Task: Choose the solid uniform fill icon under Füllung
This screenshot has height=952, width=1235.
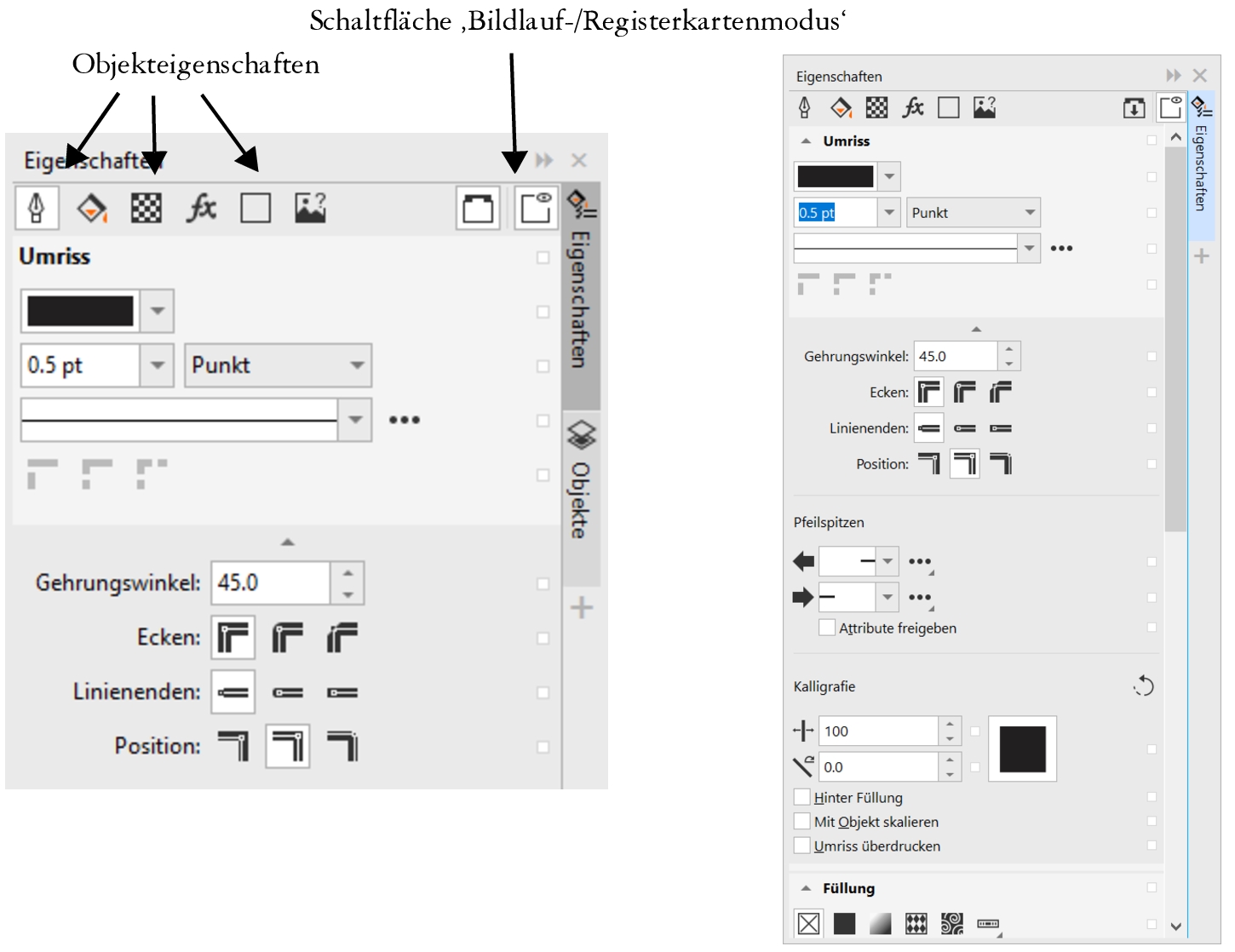Action: [844, 923]
